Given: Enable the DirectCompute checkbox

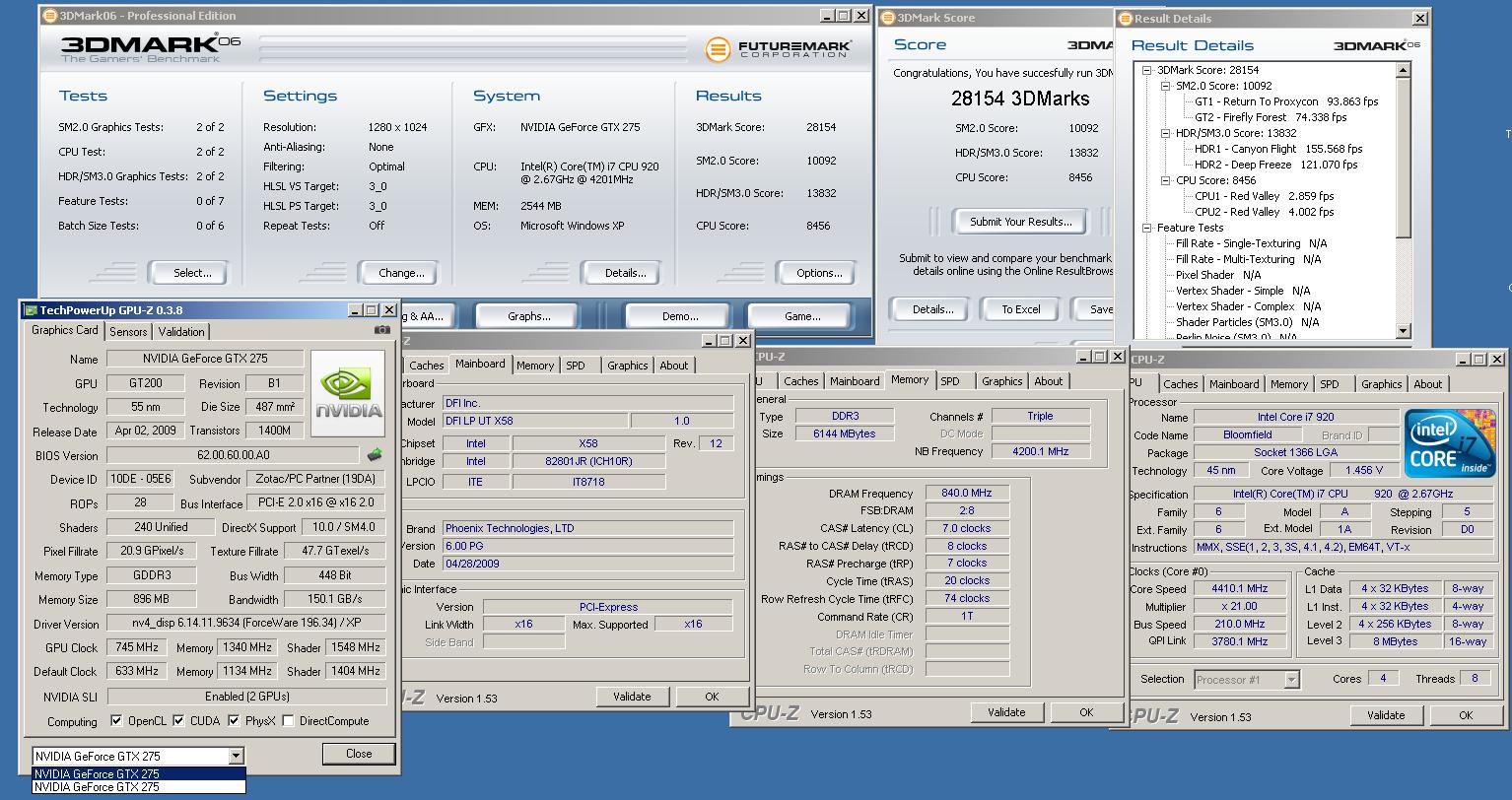Looking at the screenshot, I should tap(288, 720).
